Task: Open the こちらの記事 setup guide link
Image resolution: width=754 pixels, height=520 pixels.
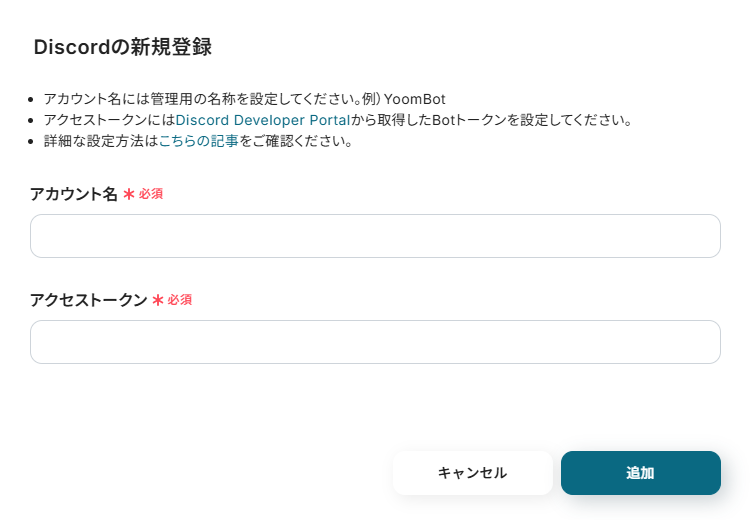Action: [198, 141]
